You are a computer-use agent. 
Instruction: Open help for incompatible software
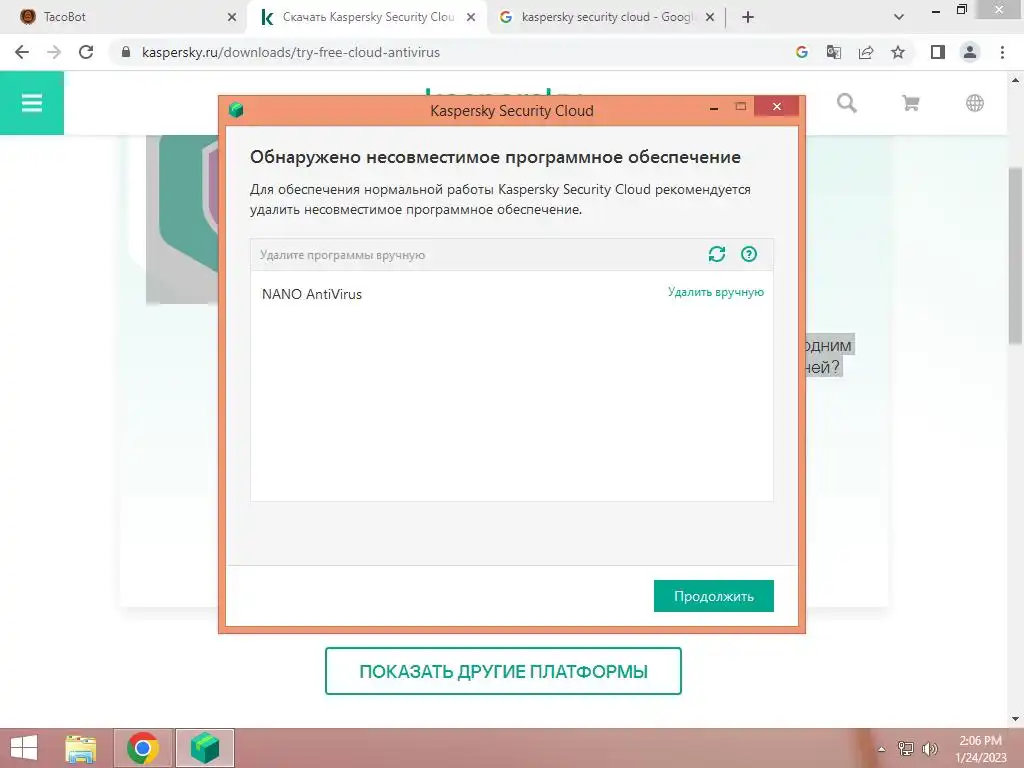coord(748,254)
